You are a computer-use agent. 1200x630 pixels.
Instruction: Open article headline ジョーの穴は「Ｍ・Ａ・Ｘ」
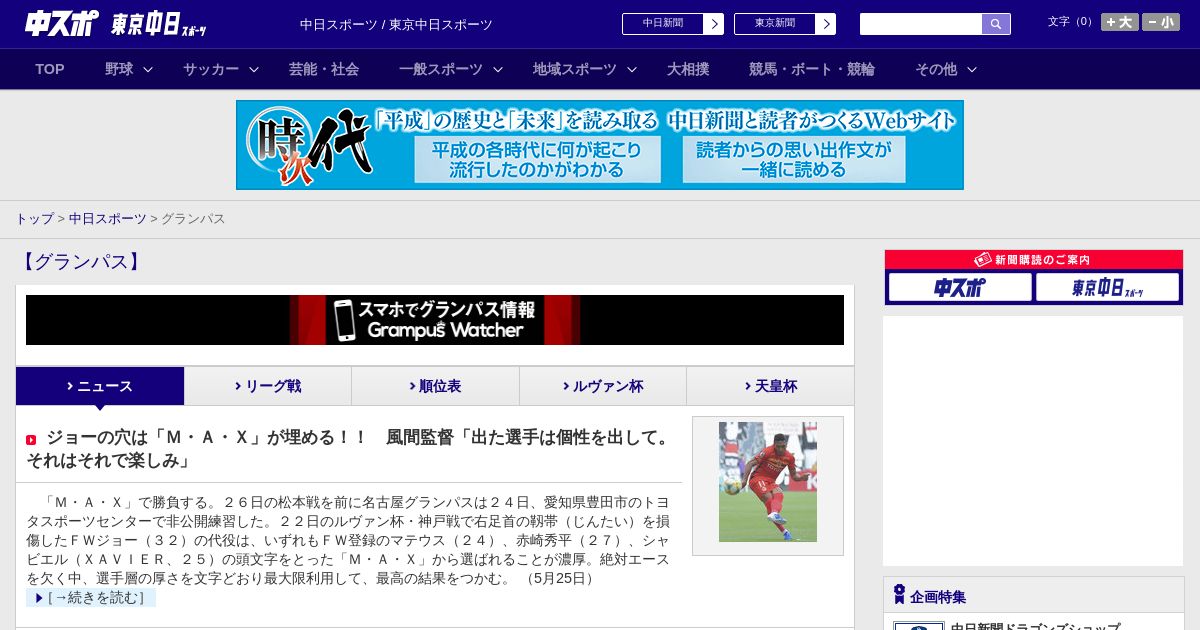coord(350,449)
